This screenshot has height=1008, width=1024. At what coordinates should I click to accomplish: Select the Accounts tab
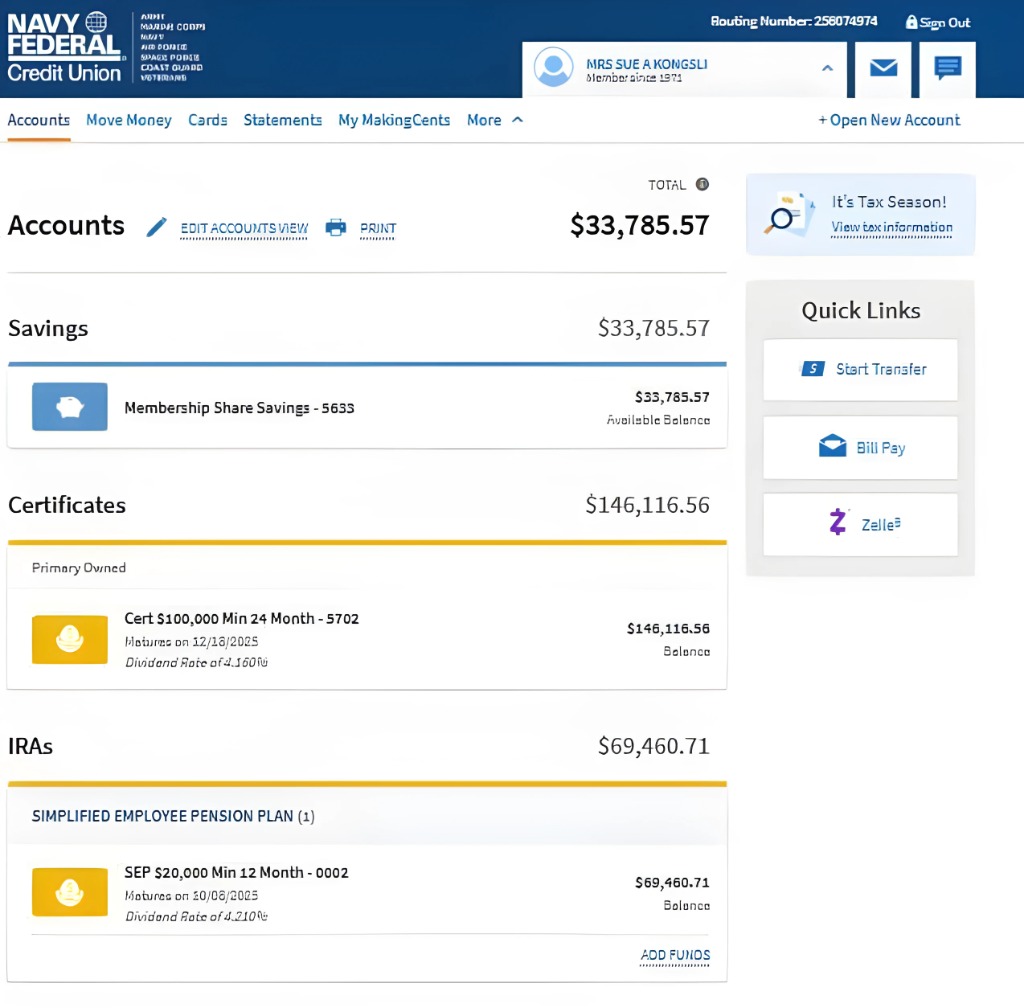(39, 120)
